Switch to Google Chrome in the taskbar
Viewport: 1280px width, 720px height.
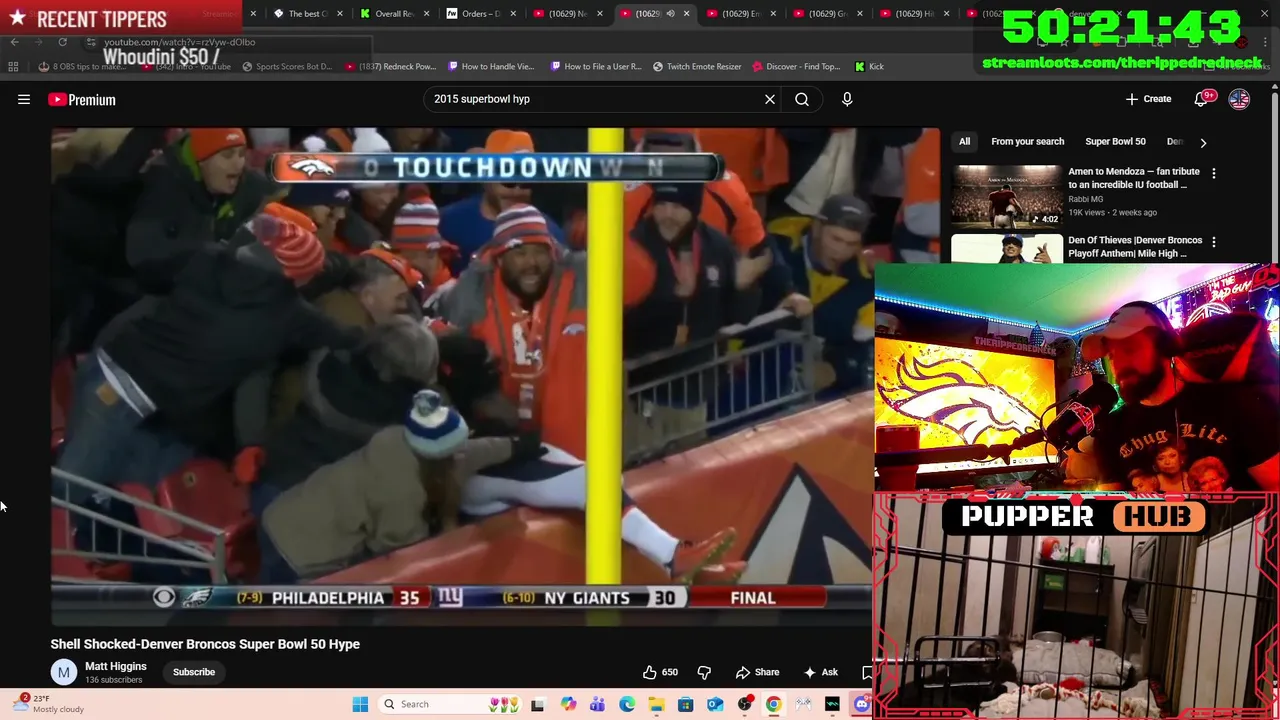pyautogui.click(x=773, y=704)
